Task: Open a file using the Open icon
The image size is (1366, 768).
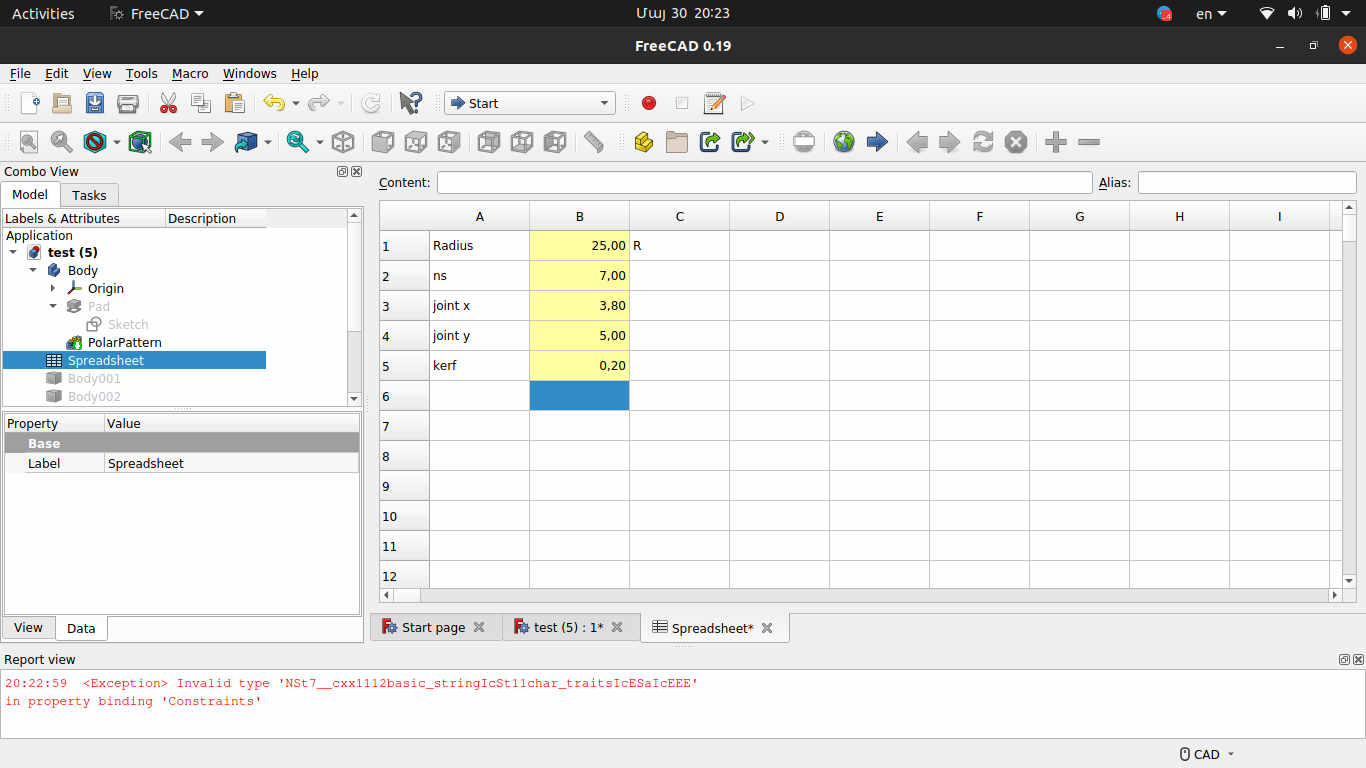Action: tap(62, 103)
